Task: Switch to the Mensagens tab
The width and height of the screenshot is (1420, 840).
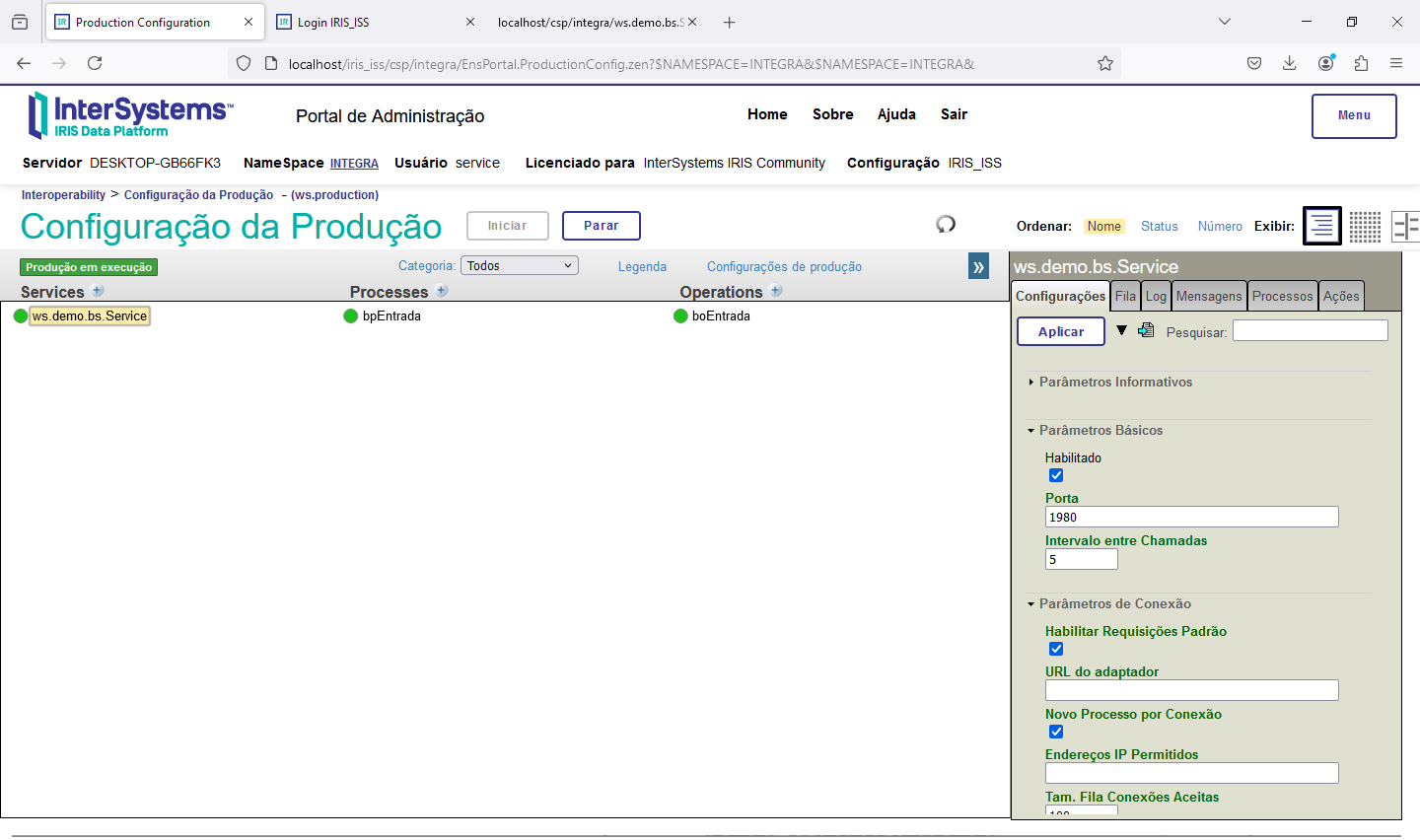Action: (x=1209, y=296)
